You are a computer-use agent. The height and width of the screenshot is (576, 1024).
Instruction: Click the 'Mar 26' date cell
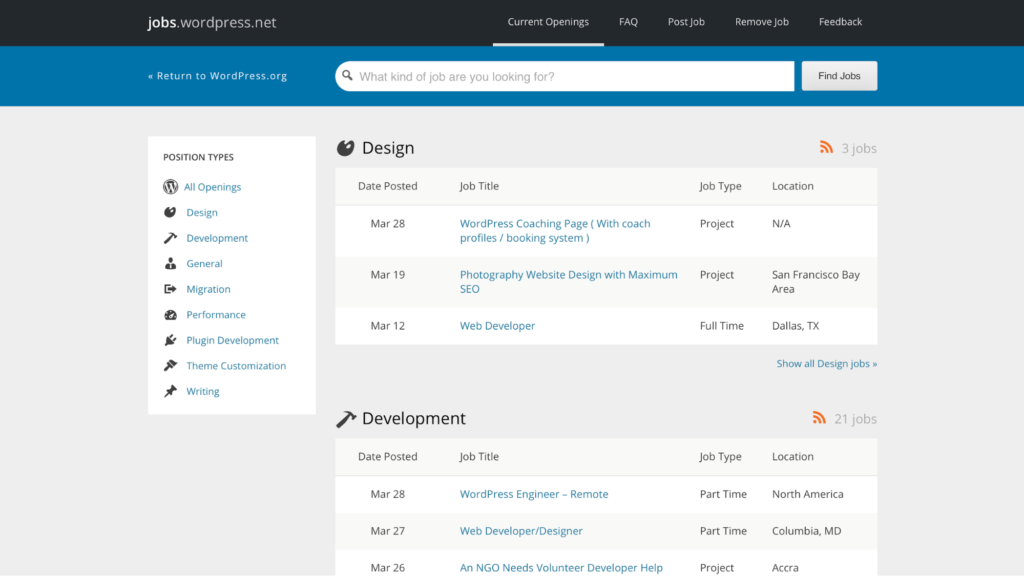click(x=388, y=568)
